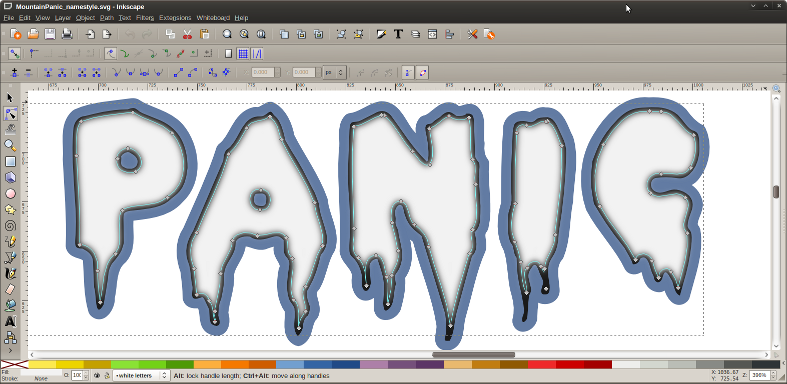Select the Pencil freehand tool
The height and width of the screenshot is (384, 787).
pyautogui.click(x=10, y=241)
